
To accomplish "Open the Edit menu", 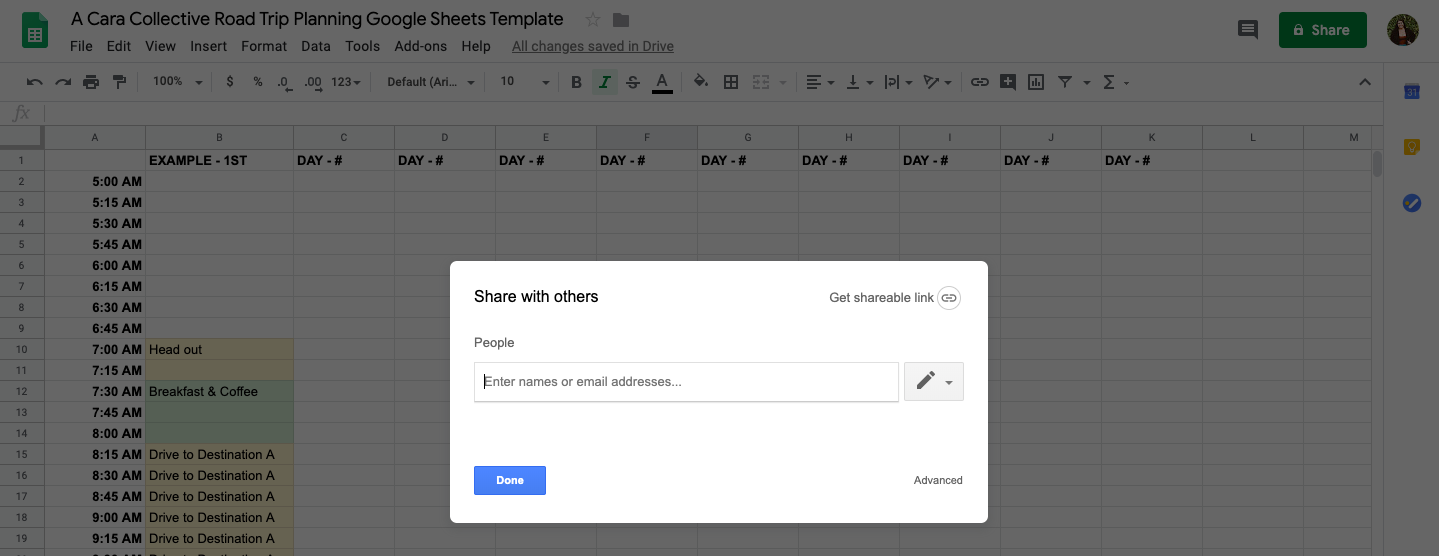I will [119, 46].
